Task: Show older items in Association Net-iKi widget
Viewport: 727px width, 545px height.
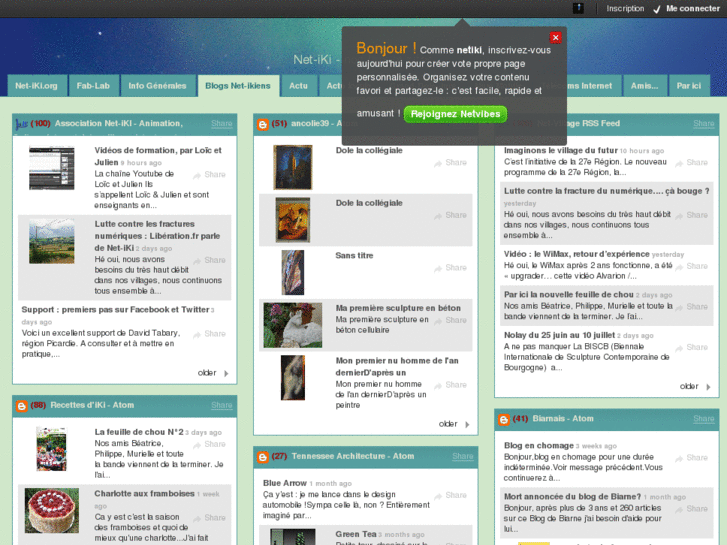Action: (213, 373)
